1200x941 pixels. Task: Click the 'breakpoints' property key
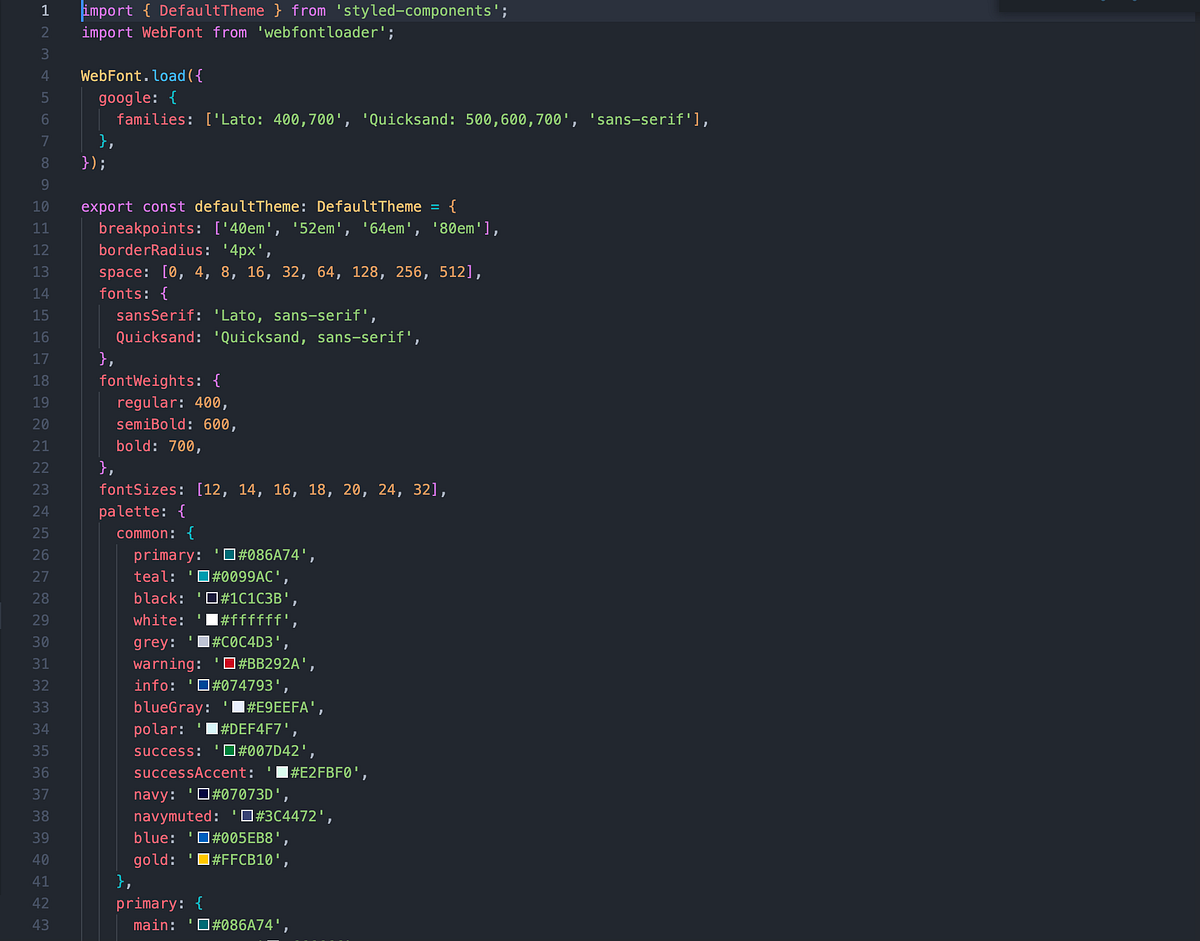click(x=146, y=229)
